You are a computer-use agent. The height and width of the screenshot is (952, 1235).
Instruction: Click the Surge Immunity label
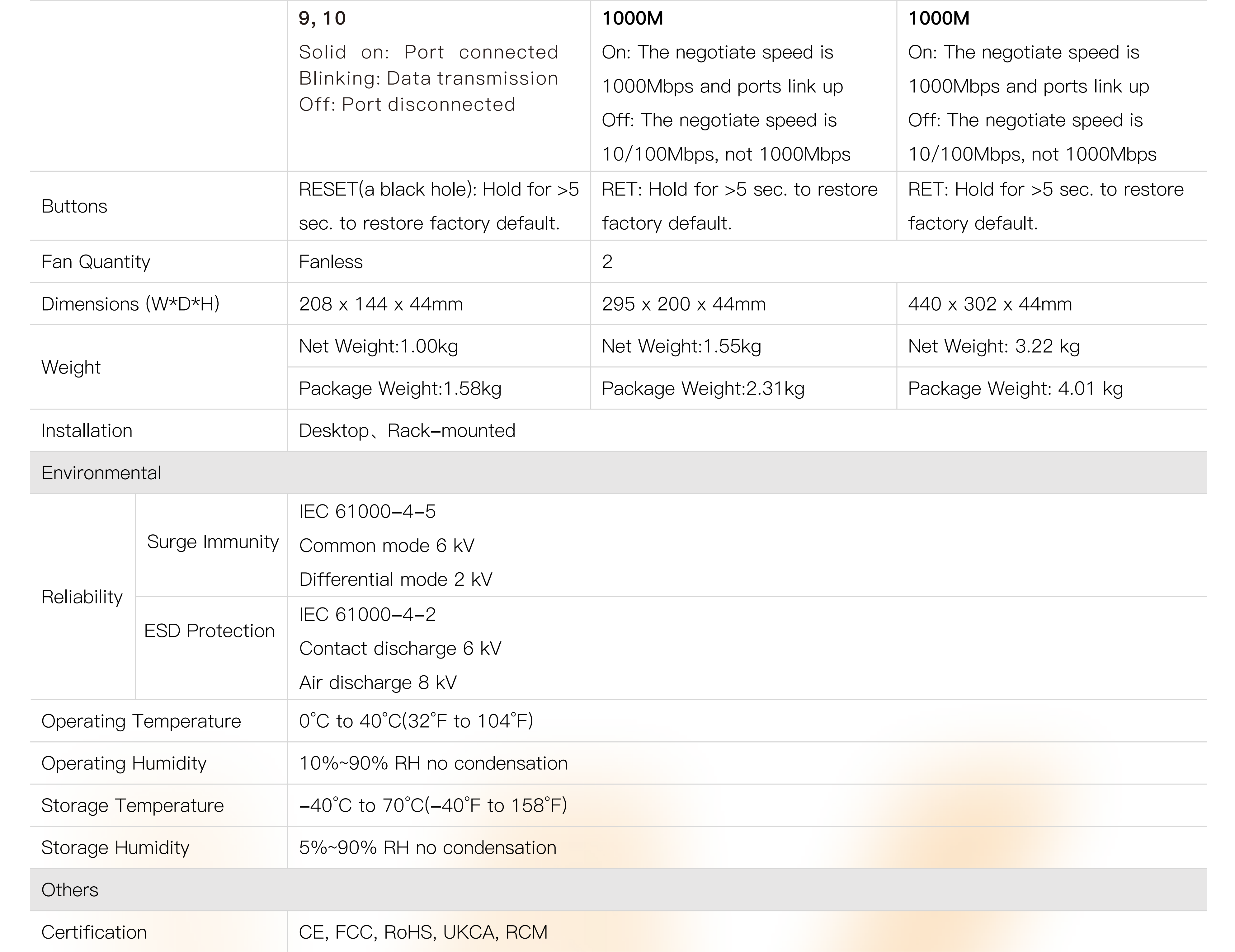coord(213,542)
